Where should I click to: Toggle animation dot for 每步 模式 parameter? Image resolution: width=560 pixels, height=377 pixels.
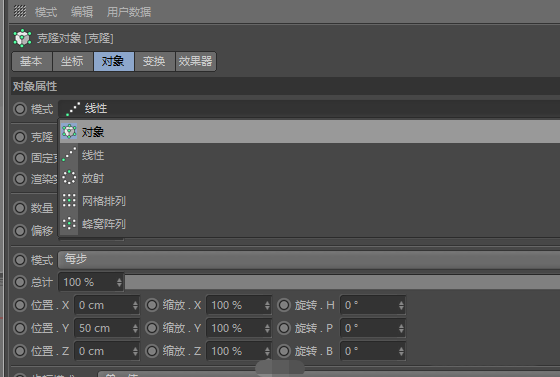pos(20,260)
